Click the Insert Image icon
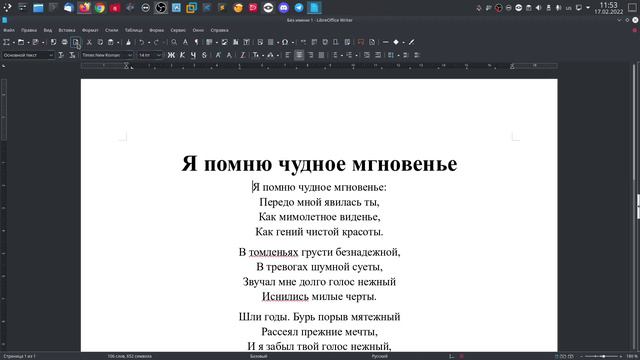The image size is (640, 360). coord(224,42)
